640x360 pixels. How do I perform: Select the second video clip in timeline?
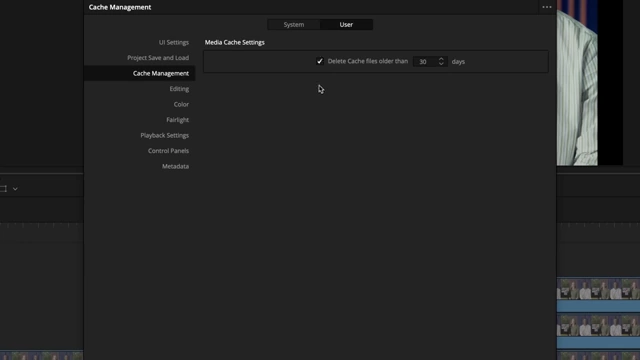tap(598, 331)
